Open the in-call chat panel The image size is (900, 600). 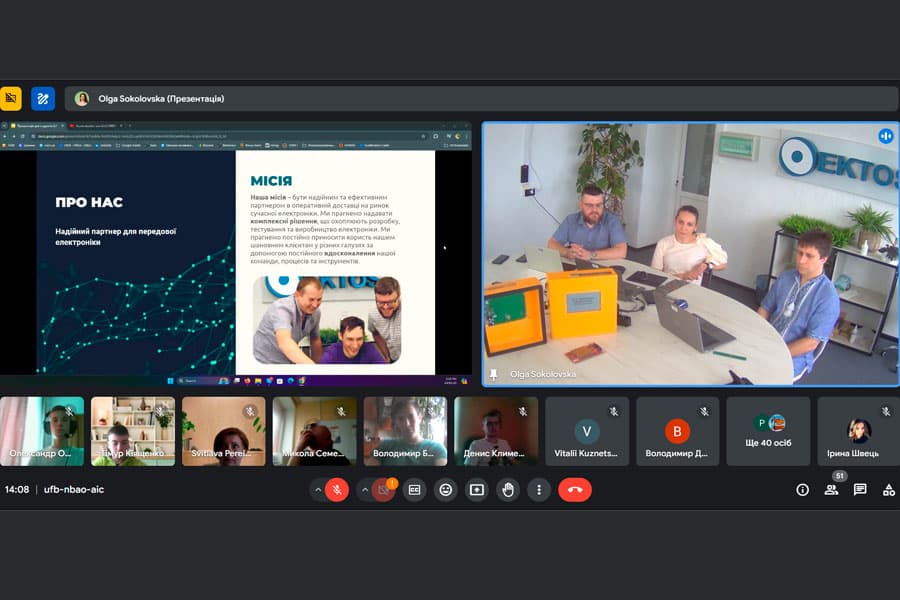point(860,490)
